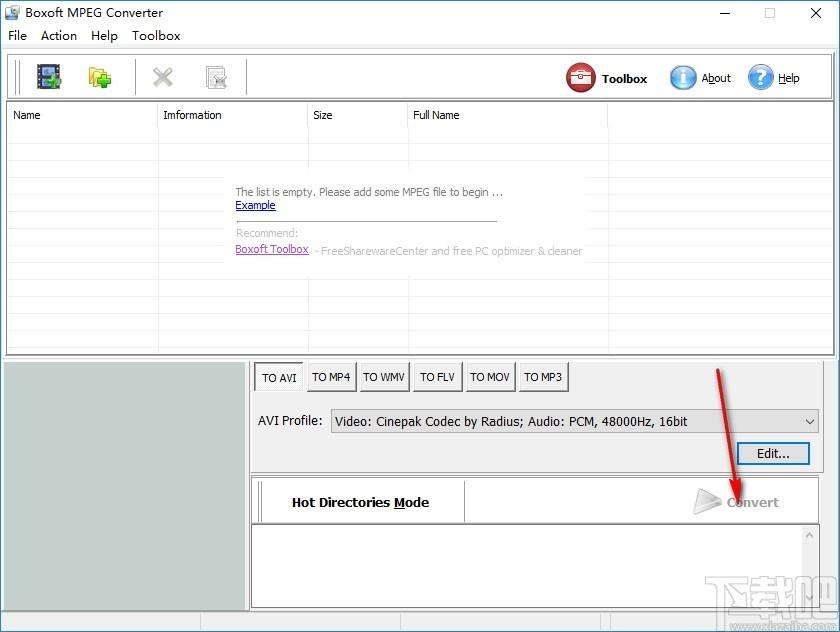The height and width of the screenshot is (632, 840).
Task: Click the Information column header
Action: [x=232, y=115]
